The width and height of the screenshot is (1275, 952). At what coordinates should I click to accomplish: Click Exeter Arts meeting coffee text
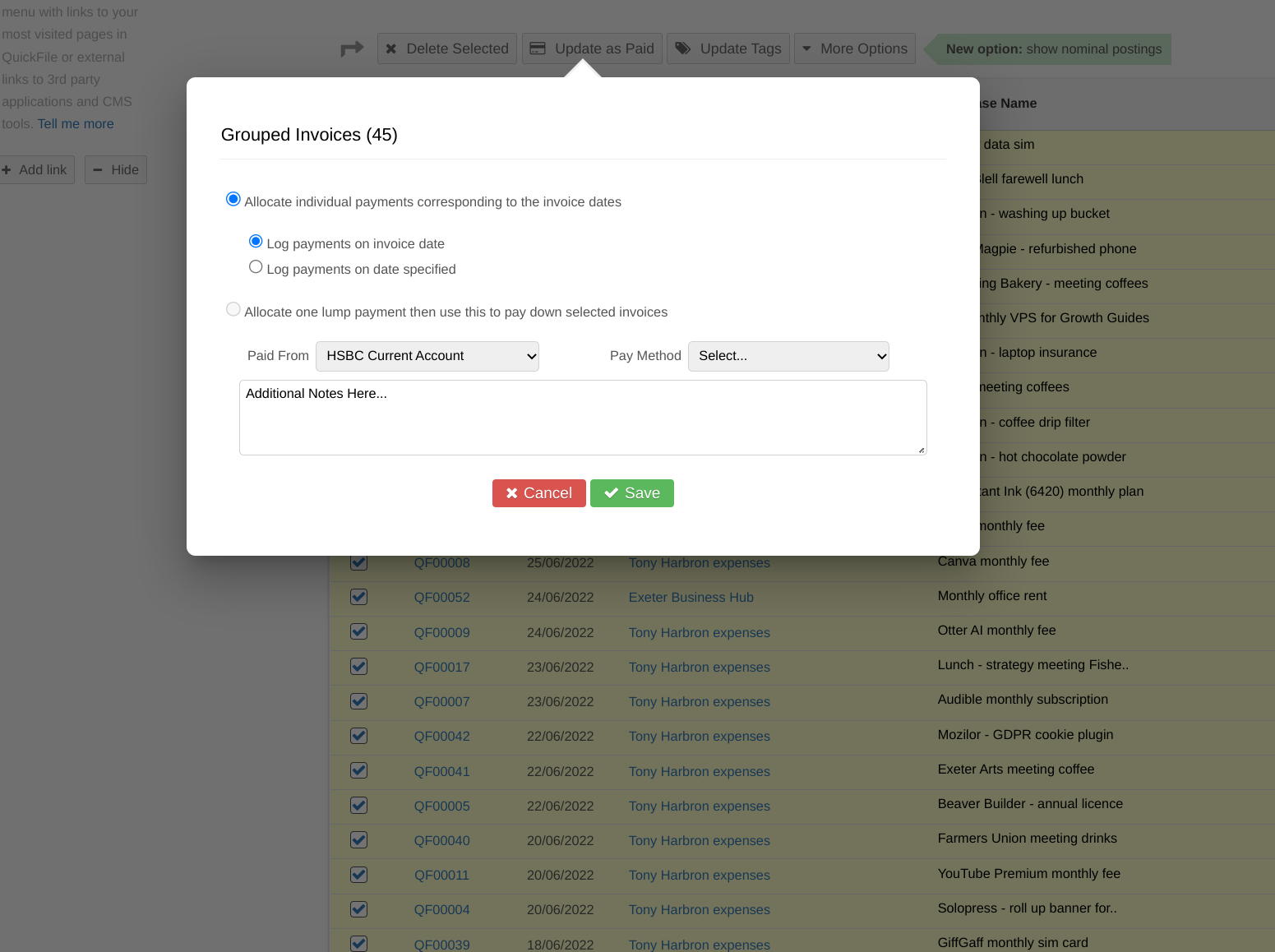1016,769
